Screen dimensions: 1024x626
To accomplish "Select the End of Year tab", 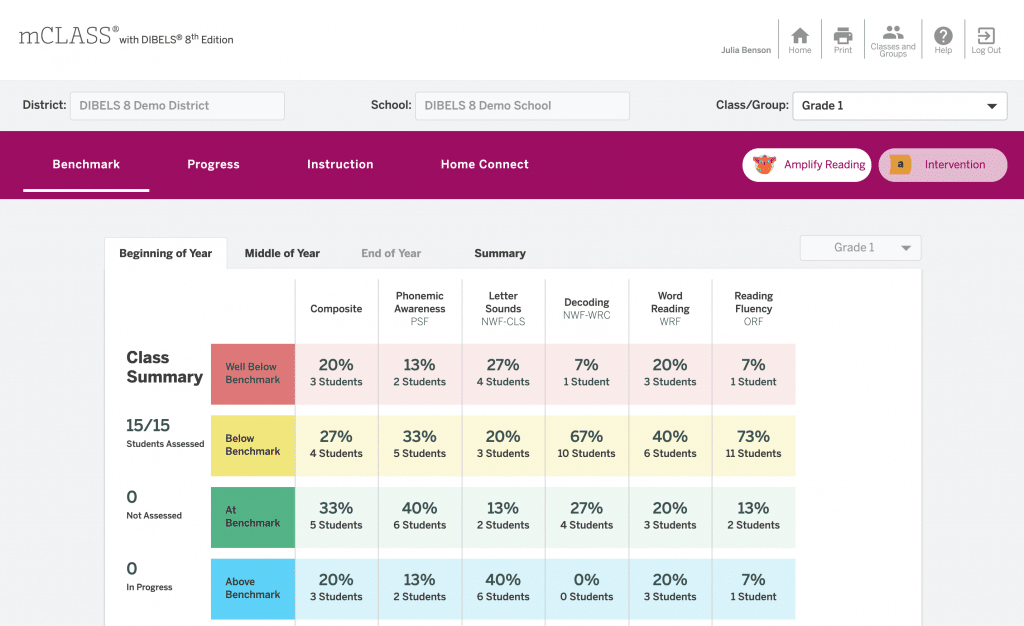I will point(391,253).
